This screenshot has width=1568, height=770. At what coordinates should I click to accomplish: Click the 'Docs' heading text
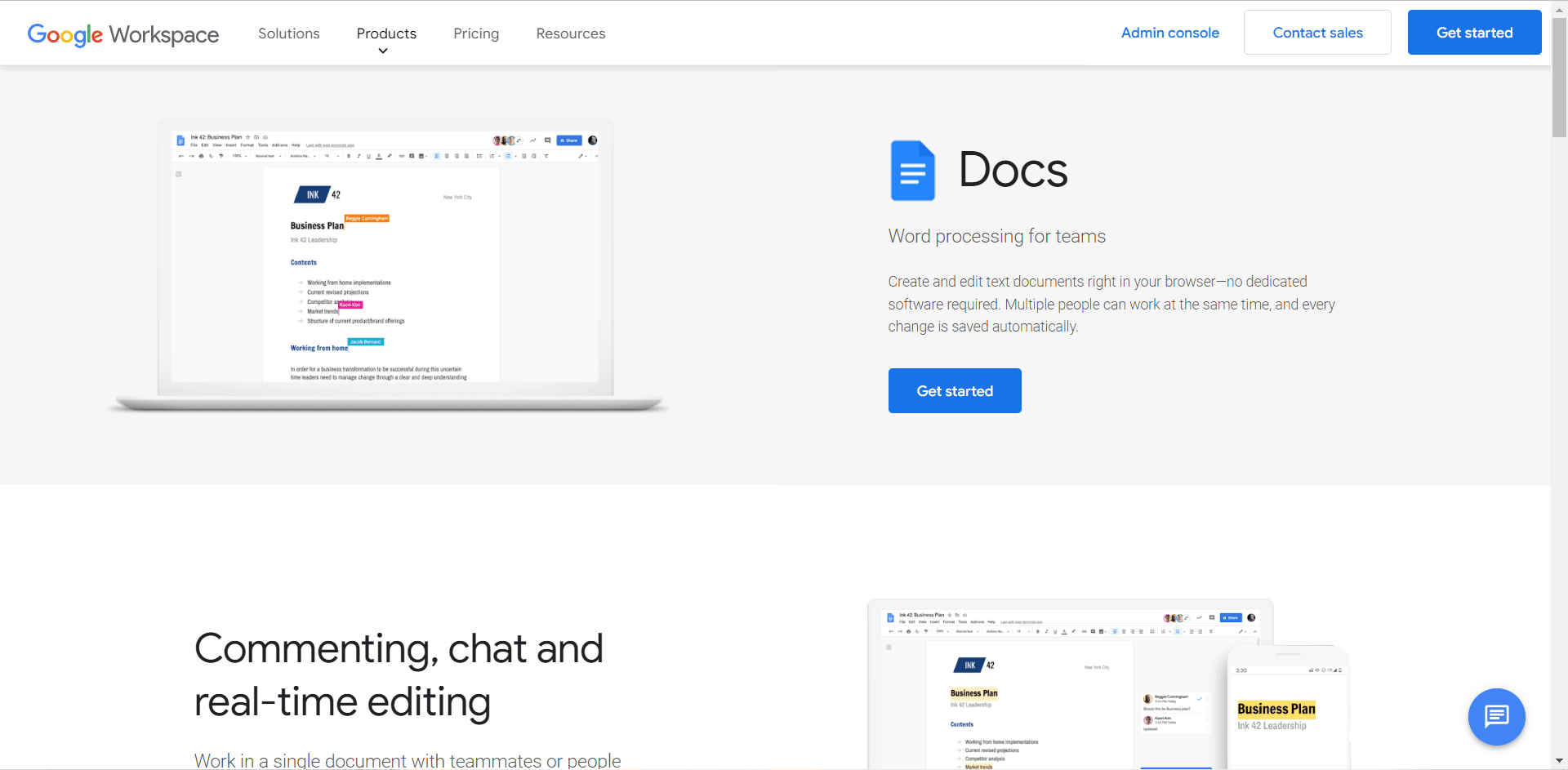click(x=1013, y=170)
